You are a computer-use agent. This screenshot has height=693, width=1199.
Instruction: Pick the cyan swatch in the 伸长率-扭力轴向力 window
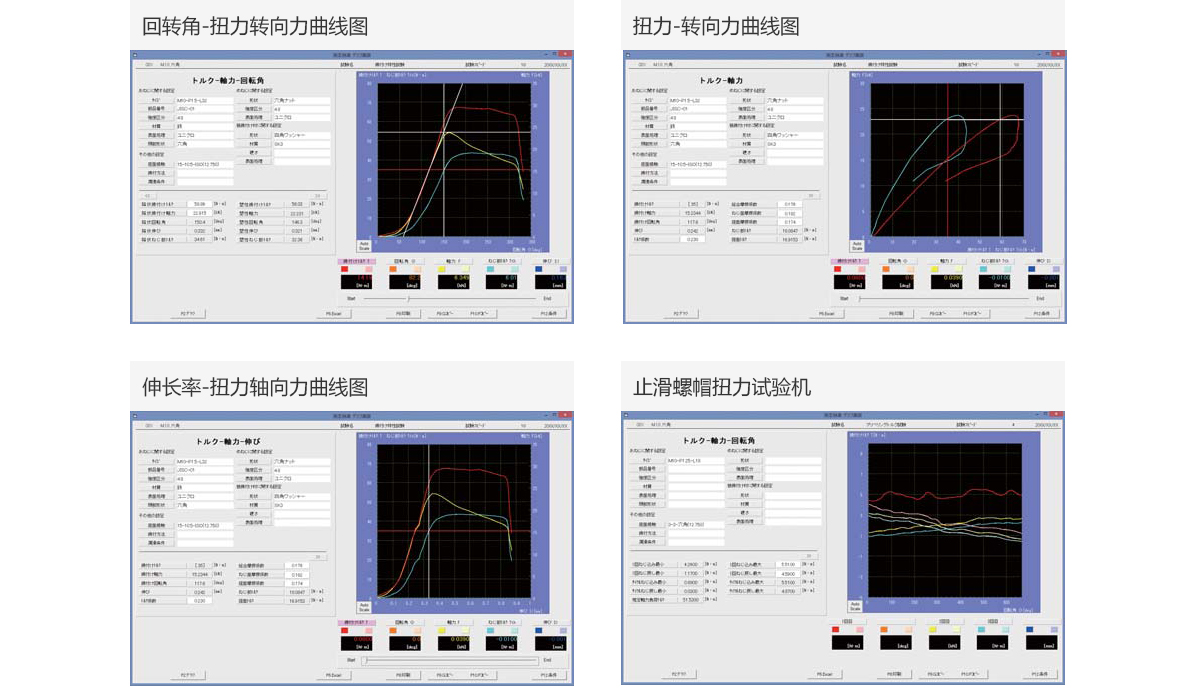tap(490, 631)
